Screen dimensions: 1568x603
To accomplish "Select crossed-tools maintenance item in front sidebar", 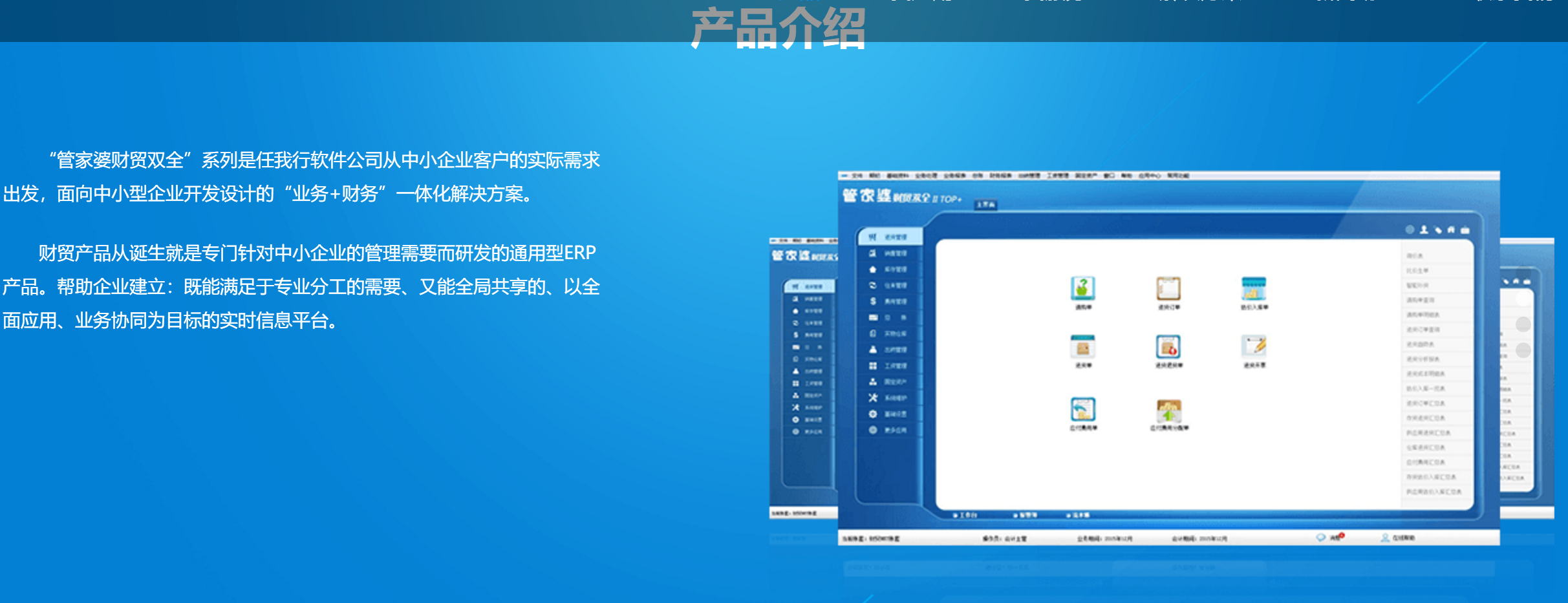I will pyautogui.click(x=888, y=397).
